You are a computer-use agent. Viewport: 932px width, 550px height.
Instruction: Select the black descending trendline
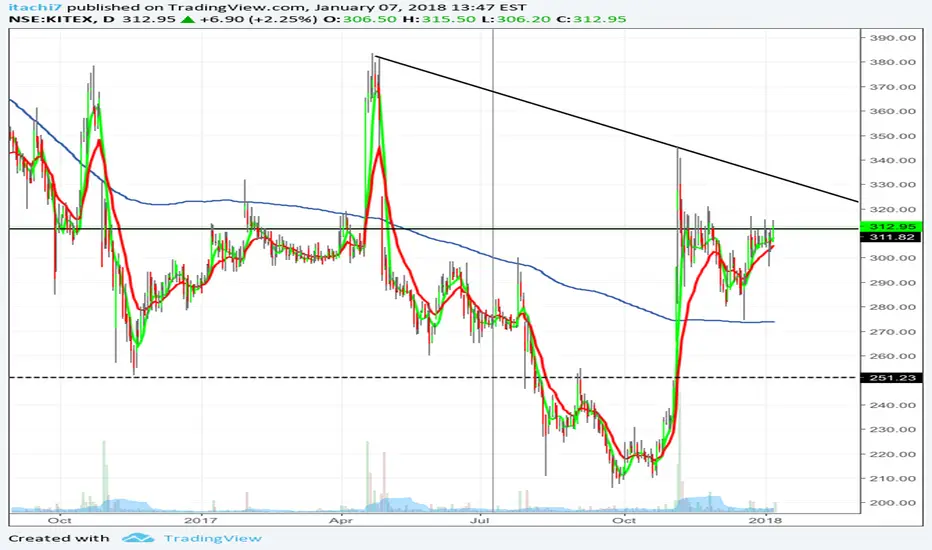(616, 129)
